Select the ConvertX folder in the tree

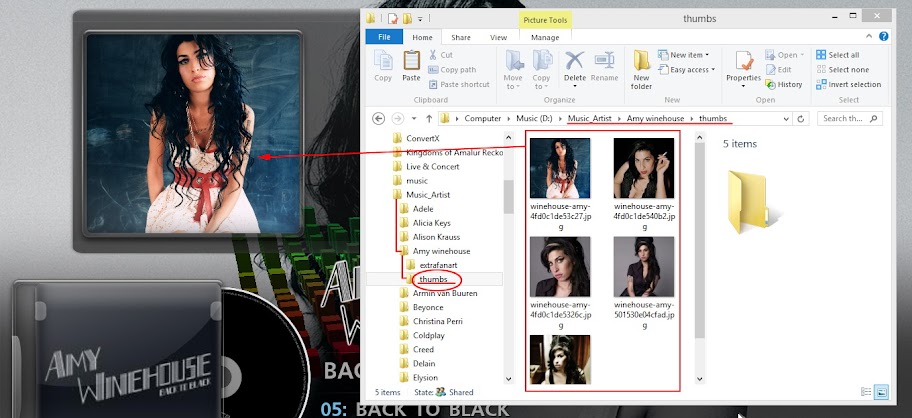point(423,138)
